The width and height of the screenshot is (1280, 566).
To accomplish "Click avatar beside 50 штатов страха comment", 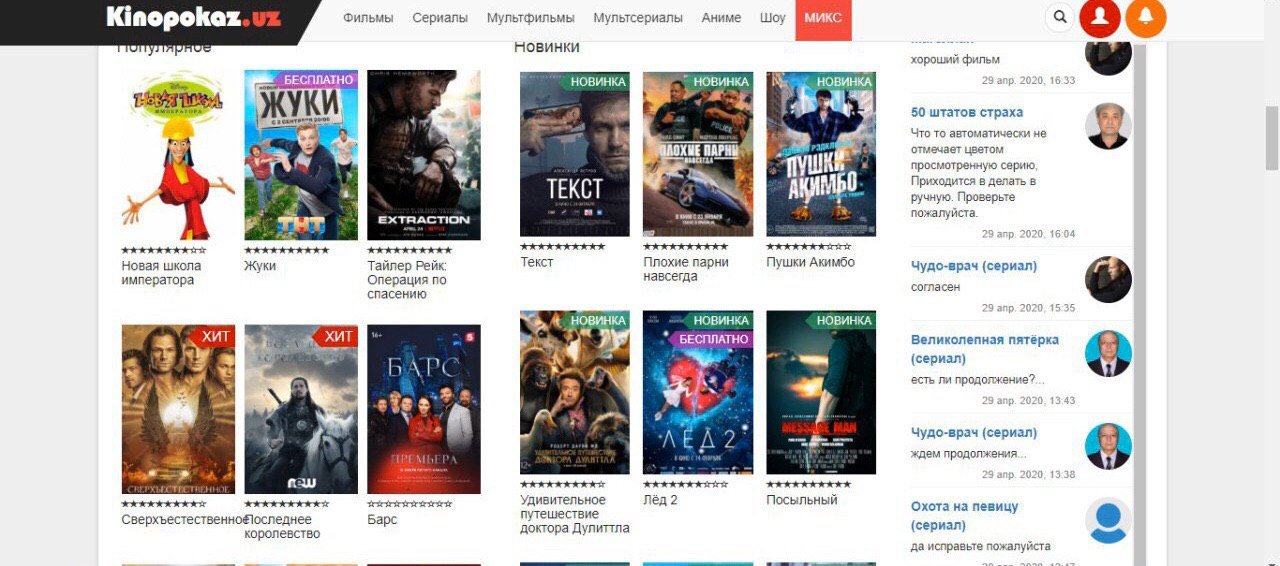I will pos(1108,126).
